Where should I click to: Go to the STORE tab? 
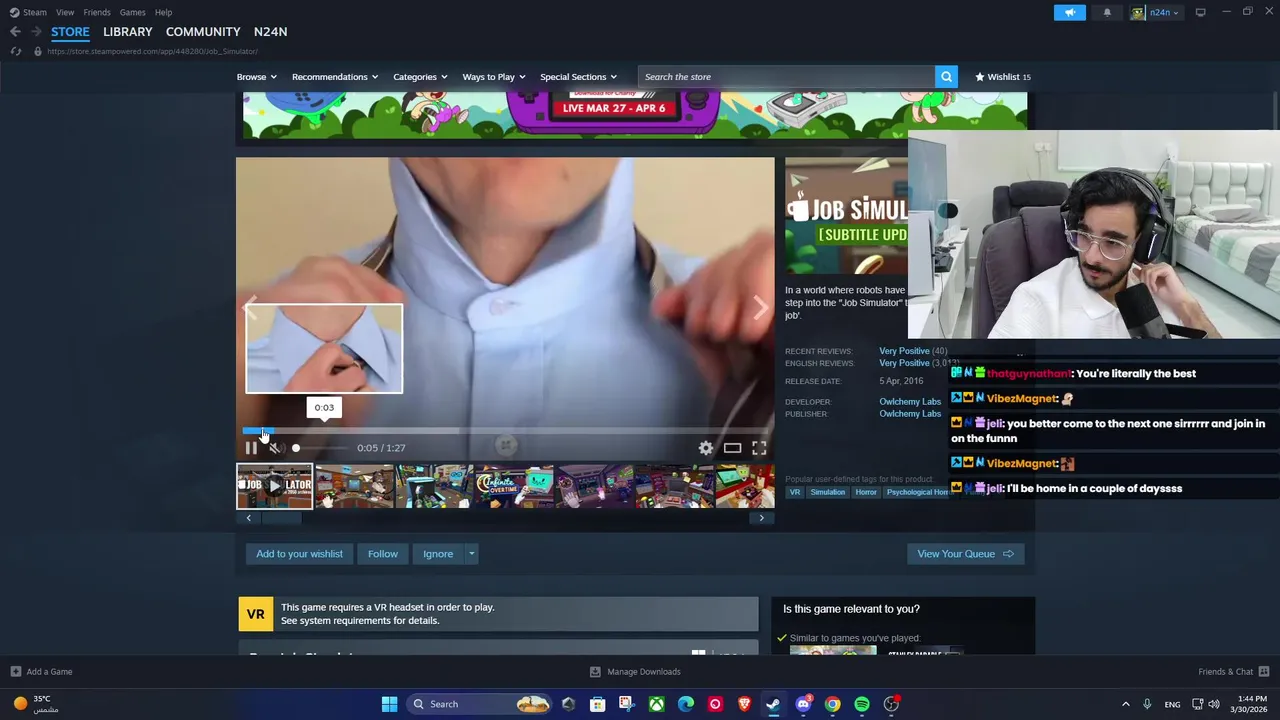pyautogui.click(x=70, y=32)
